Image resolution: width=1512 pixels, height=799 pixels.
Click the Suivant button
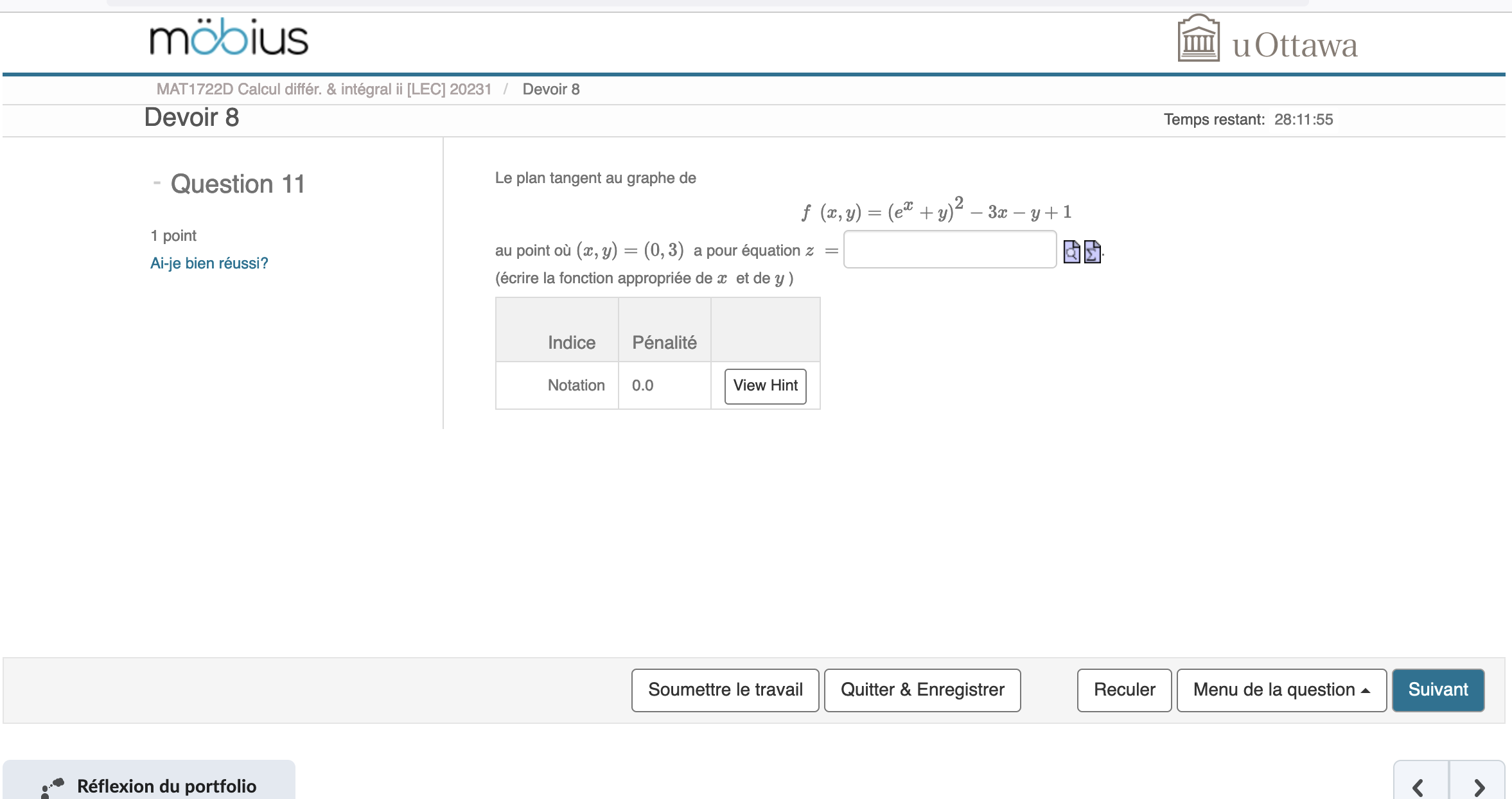1437,690
